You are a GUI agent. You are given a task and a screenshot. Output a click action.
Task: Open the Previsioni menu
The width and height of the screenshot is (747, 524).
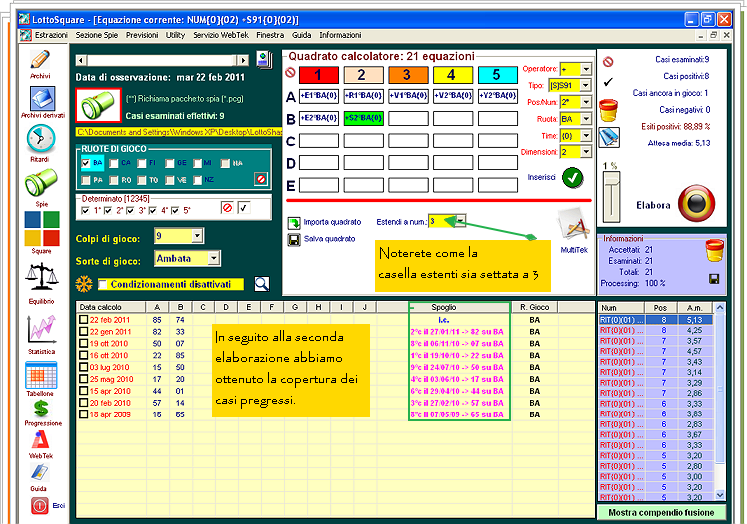pyautogui.click(x=142, y=35)
